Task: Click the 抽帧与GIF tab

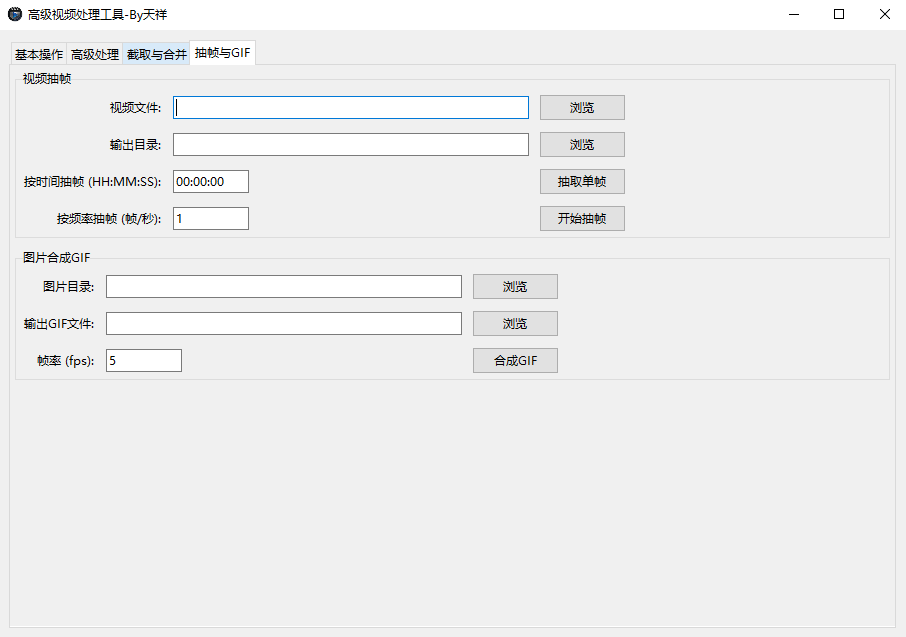Action: click(222, 53)
